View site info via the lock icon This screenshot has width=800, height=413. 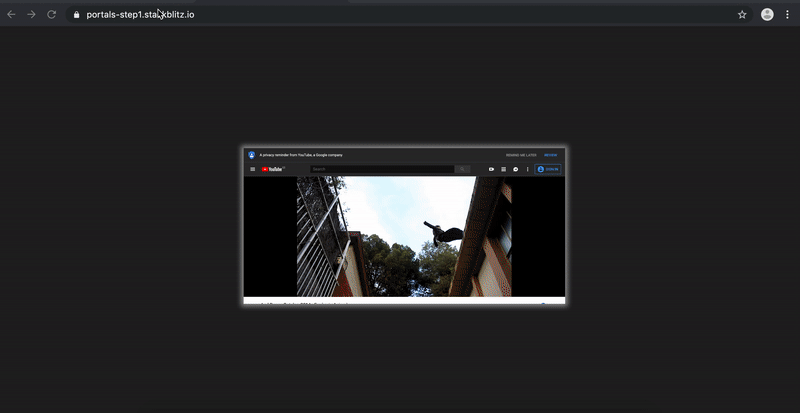click(x=77, y=15)
